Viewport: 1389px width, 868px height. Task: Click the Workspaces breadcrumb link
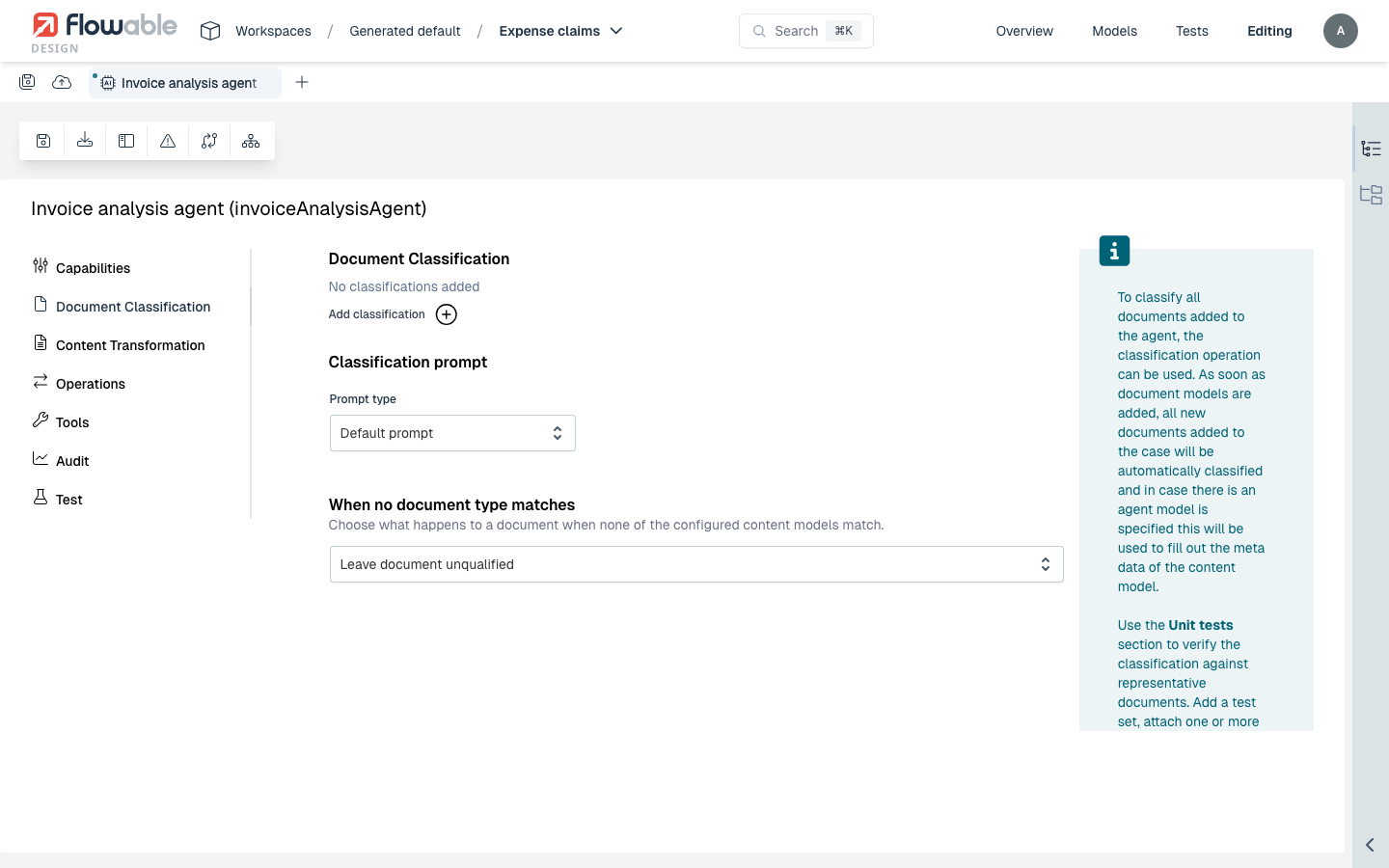tap(273, 31)
